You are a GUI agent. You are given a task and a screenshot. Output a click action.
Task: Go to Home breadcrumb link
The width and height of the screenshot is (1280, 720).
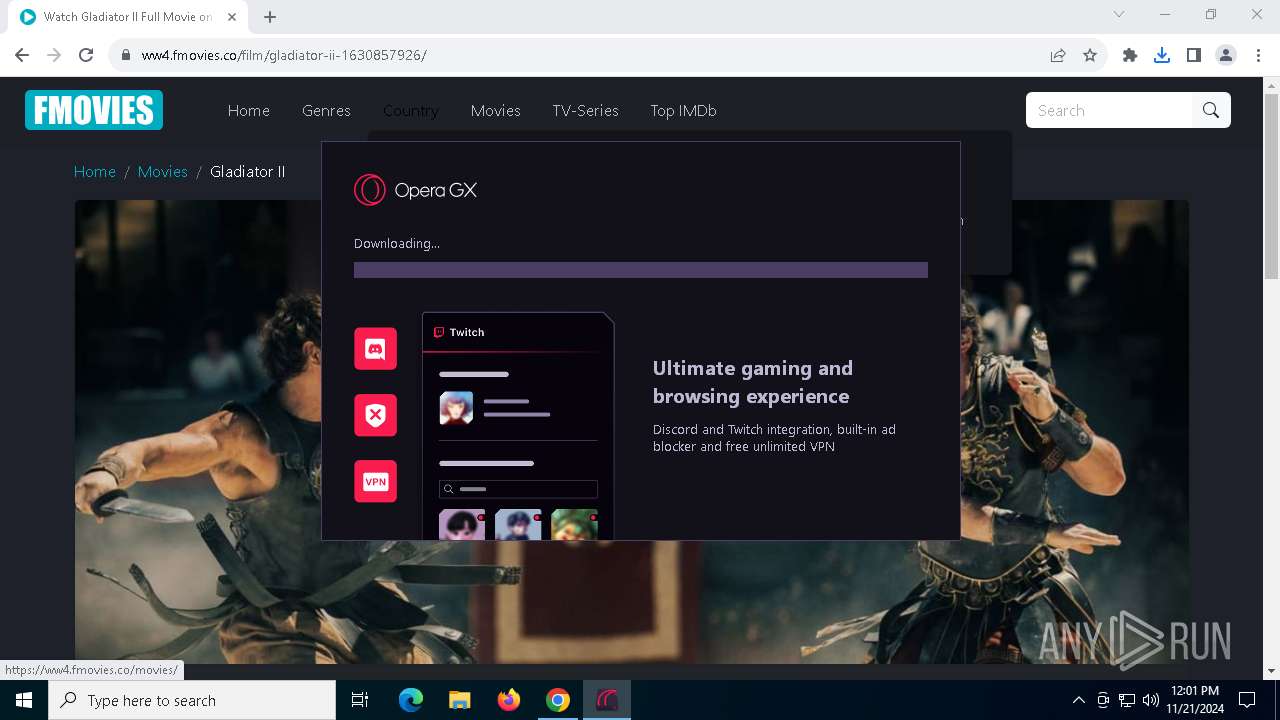click(95, 172)
